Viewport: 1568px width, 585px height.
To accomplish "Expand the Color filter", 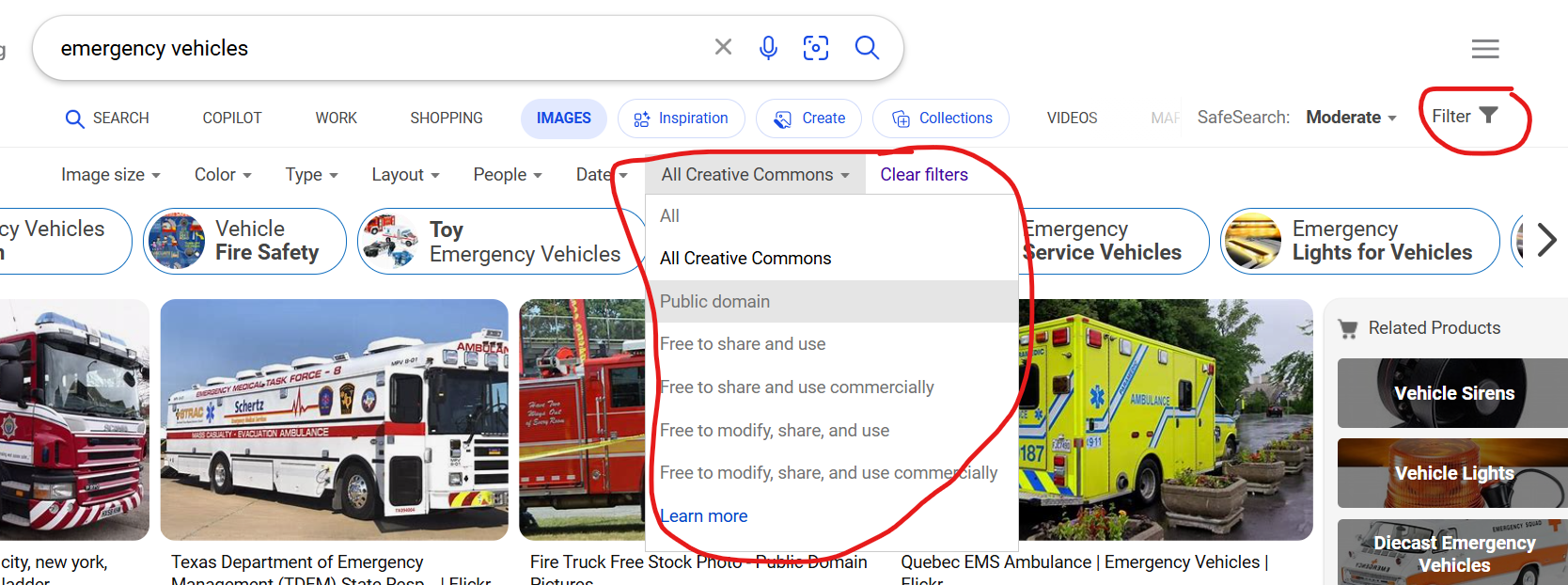I will tap(223, 175).
